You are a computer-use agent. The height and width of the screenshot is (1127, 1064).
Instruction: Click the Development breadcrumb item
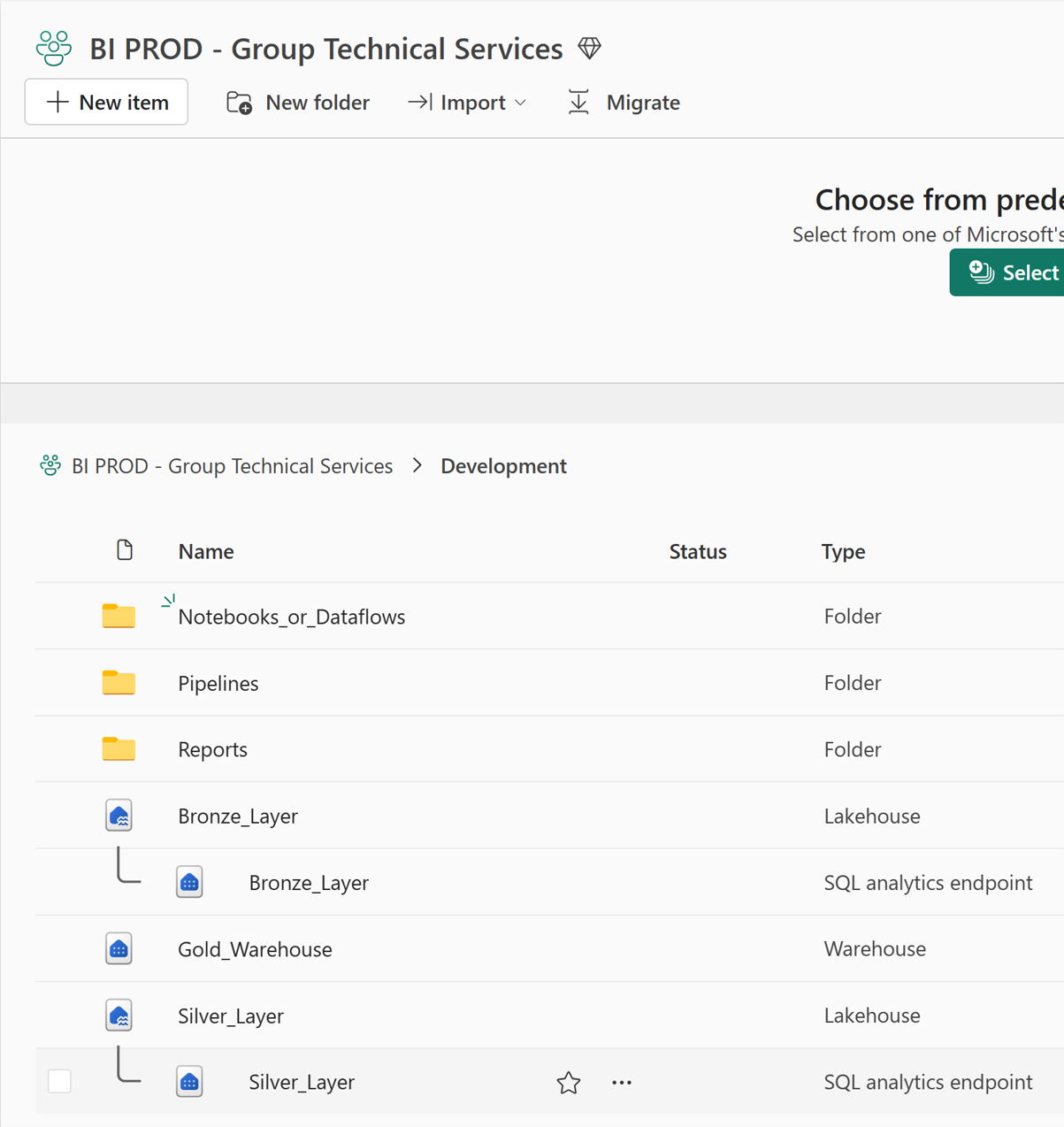click(503, 466)
